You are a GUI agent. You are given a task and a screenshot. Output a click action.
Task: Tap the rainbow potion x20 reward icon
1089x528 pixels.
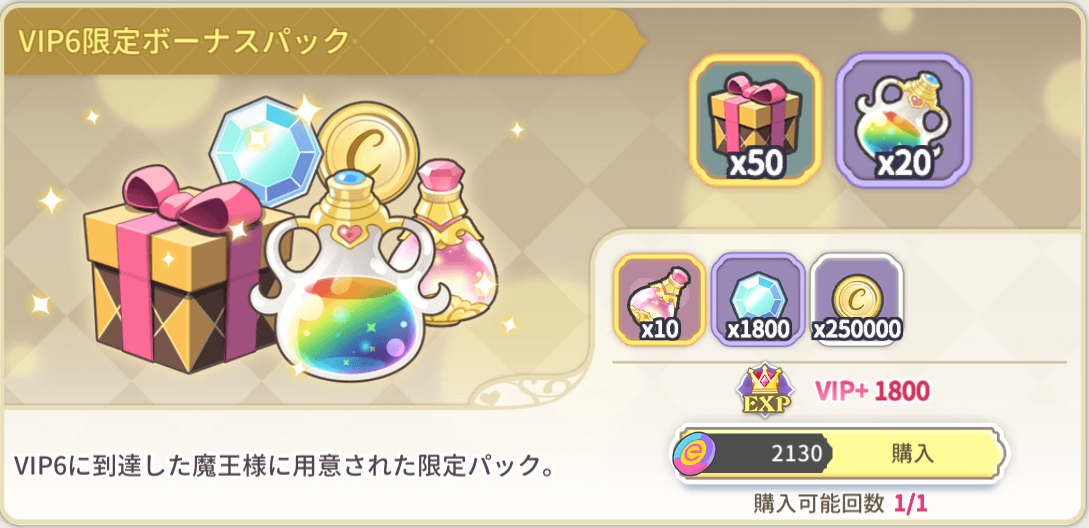pyautogui.click(x=903, y=122)
